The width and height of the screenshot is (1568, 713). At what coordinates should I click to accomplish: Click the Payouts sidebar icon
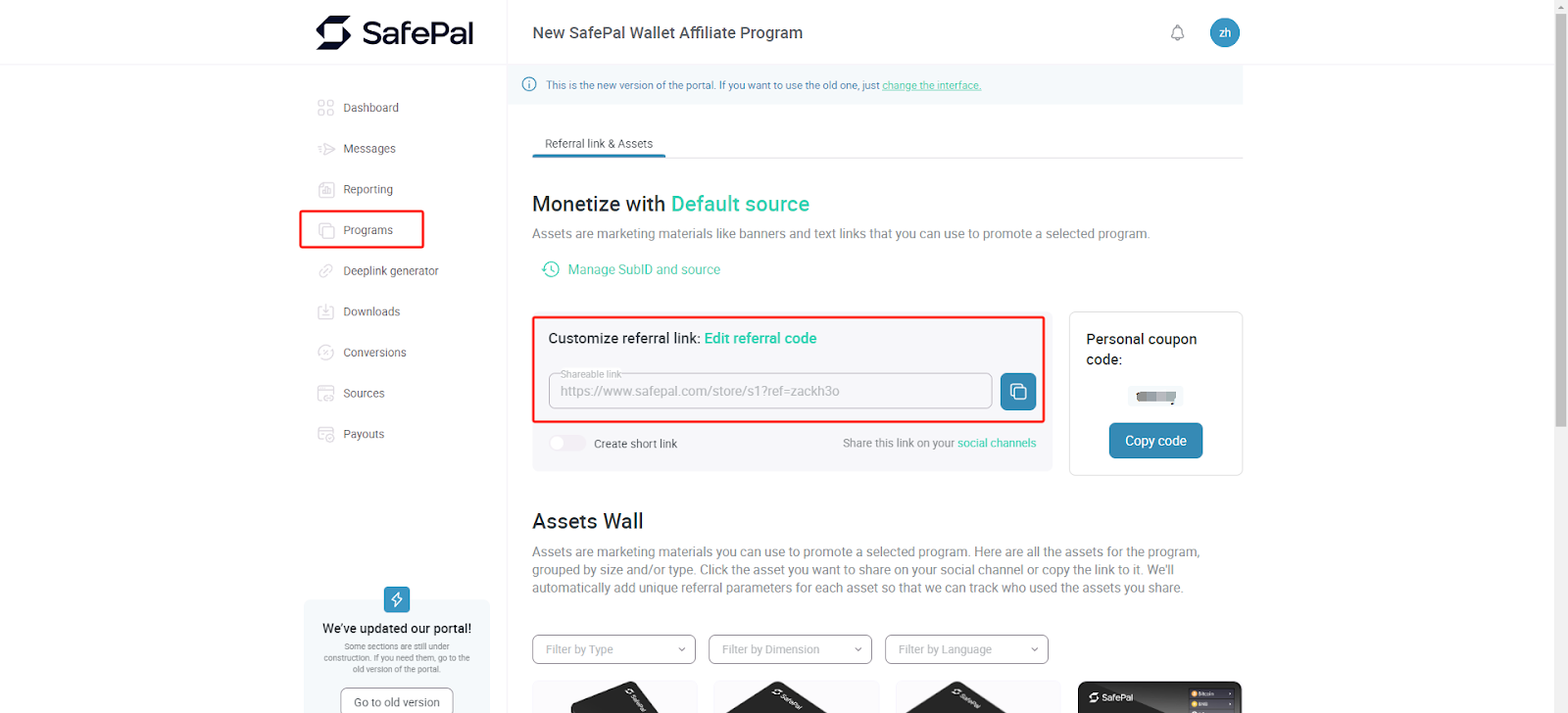pos(326,435)
